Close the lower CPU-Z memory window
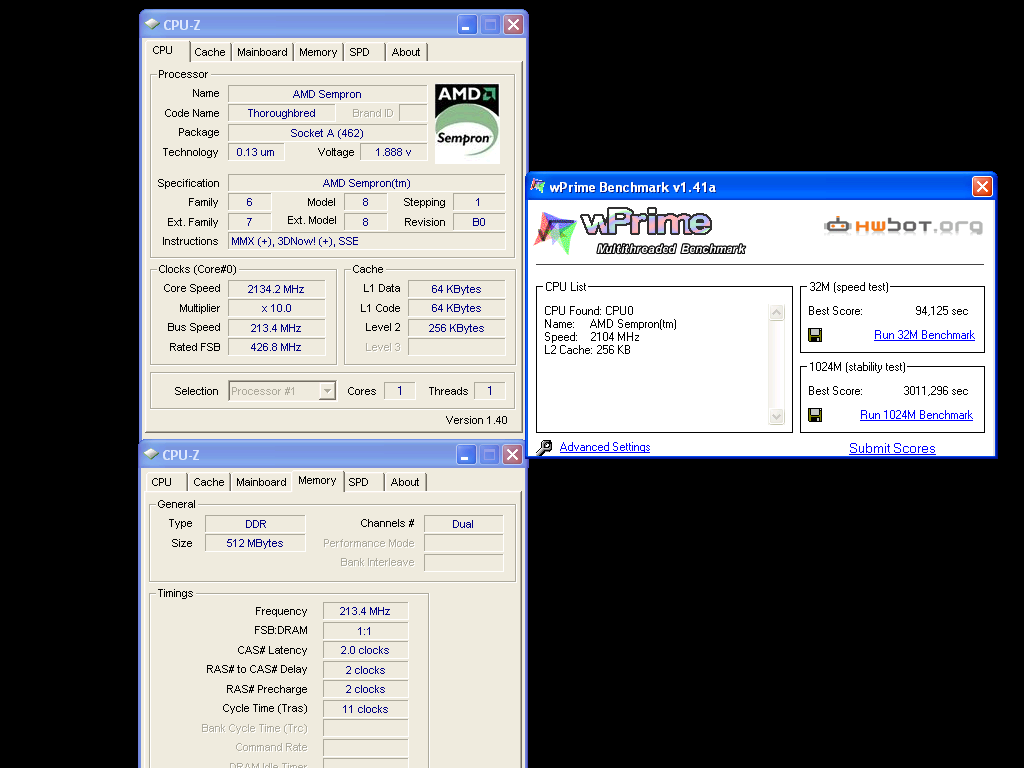 [513, 455]
